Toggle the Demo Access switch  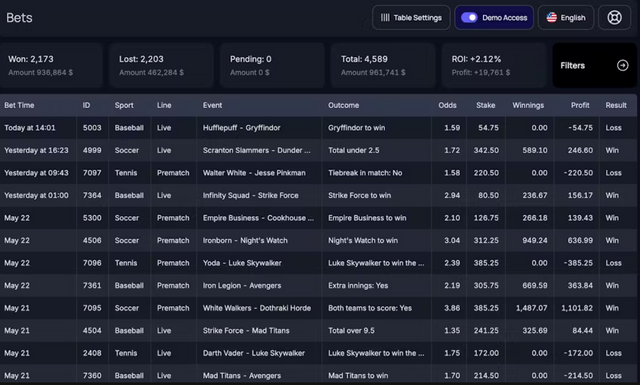click(469, 18)
